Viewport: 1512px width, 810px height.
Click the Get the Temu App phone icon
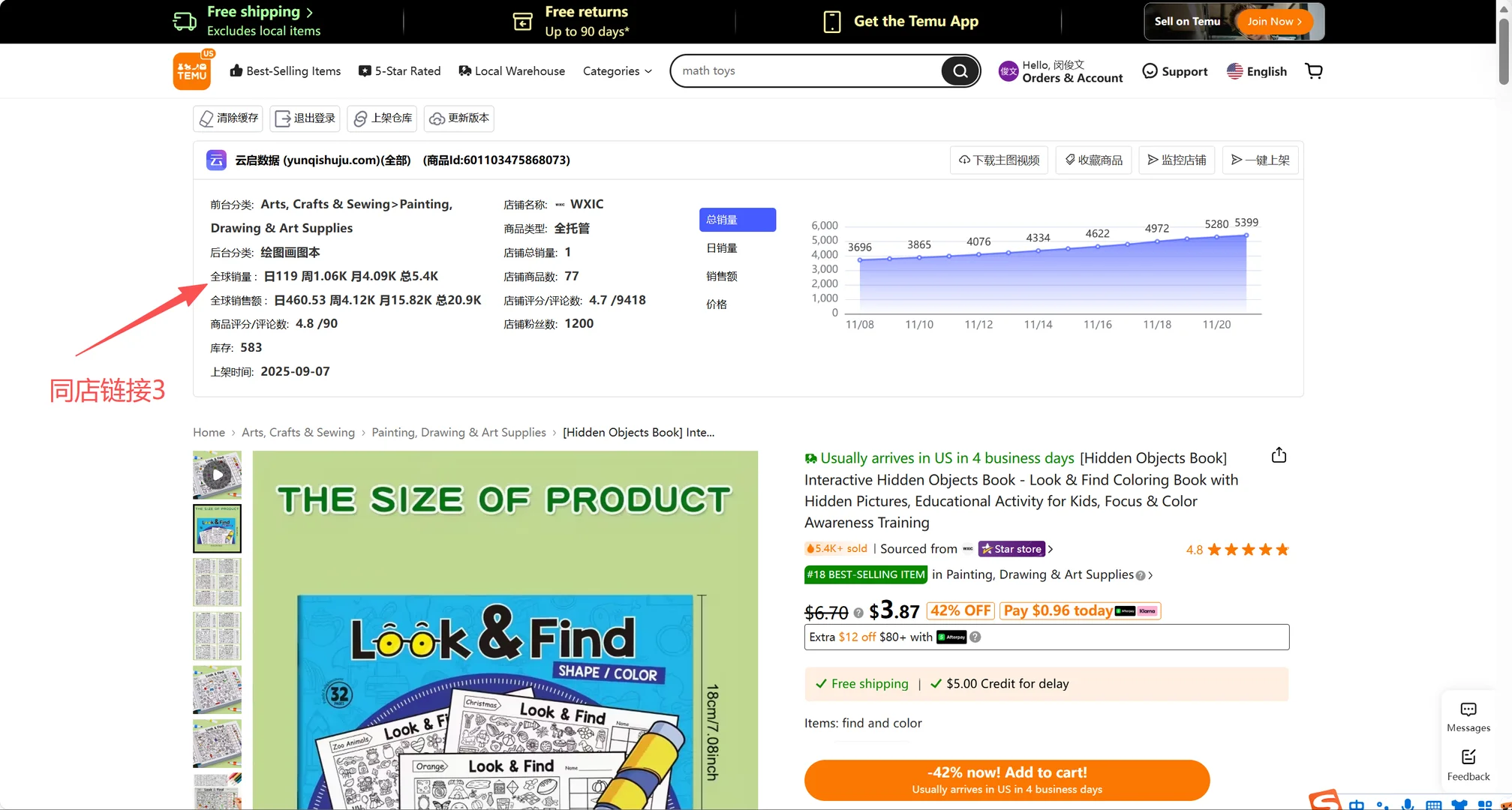(831, 22)
